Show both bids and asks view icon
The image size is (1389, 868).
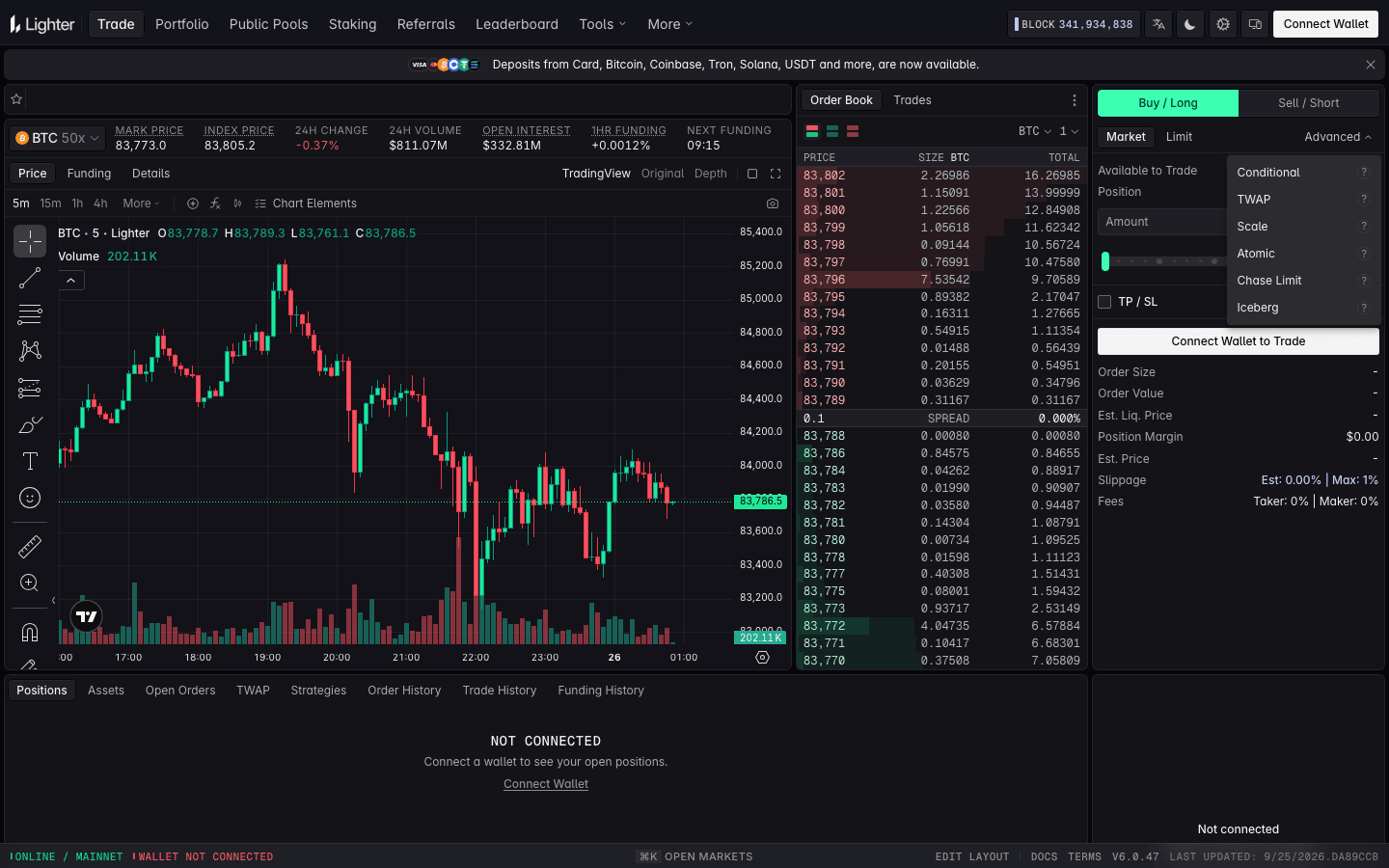pos(812,131)
